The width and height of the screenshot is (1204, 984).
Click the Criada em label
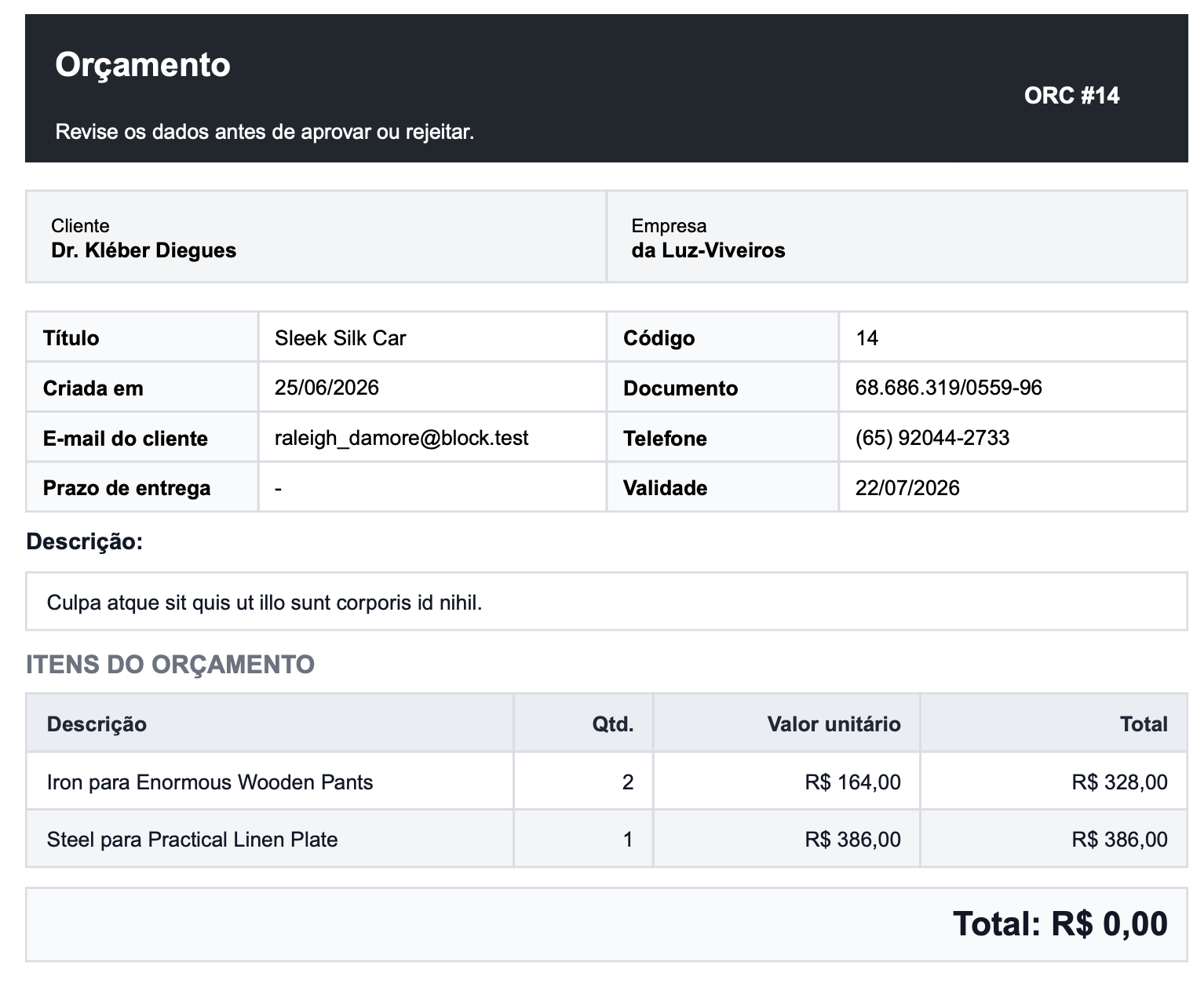[x=93, y=388]
